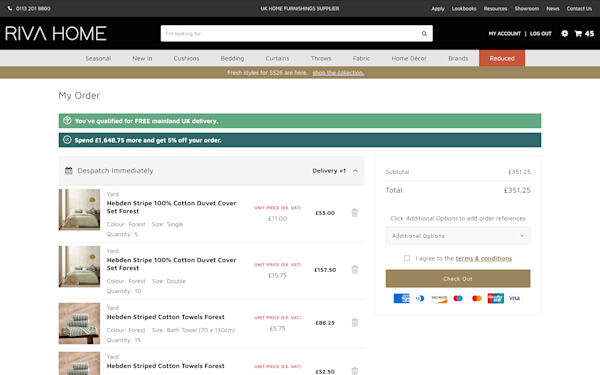Click trash icon of £52.50 towel row
Image resolution: width=600 pixels, height=375 pixels.
pyautogui.click(x=355, y=371)
